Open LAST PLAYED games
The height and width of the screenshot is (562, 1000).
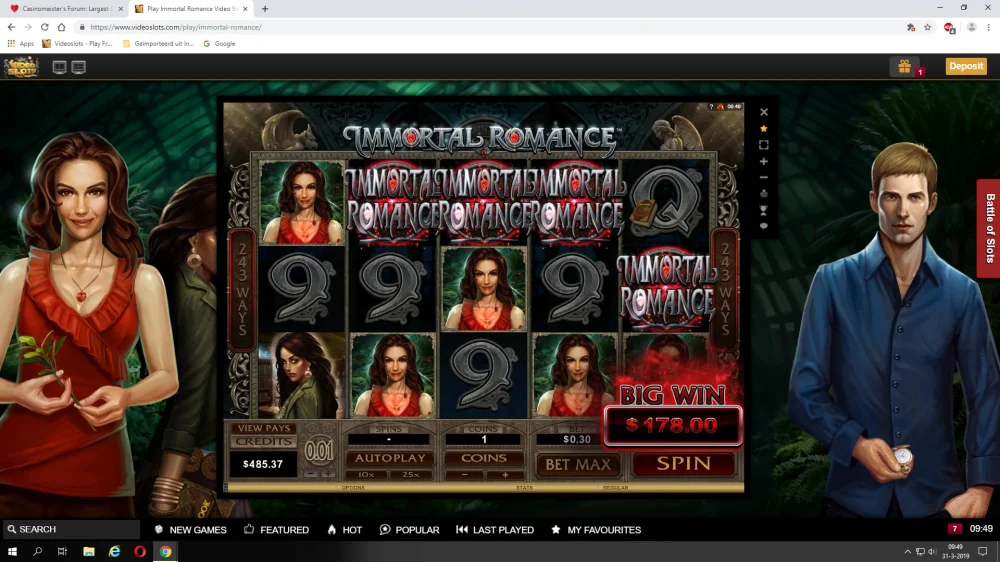pos(496,529)
